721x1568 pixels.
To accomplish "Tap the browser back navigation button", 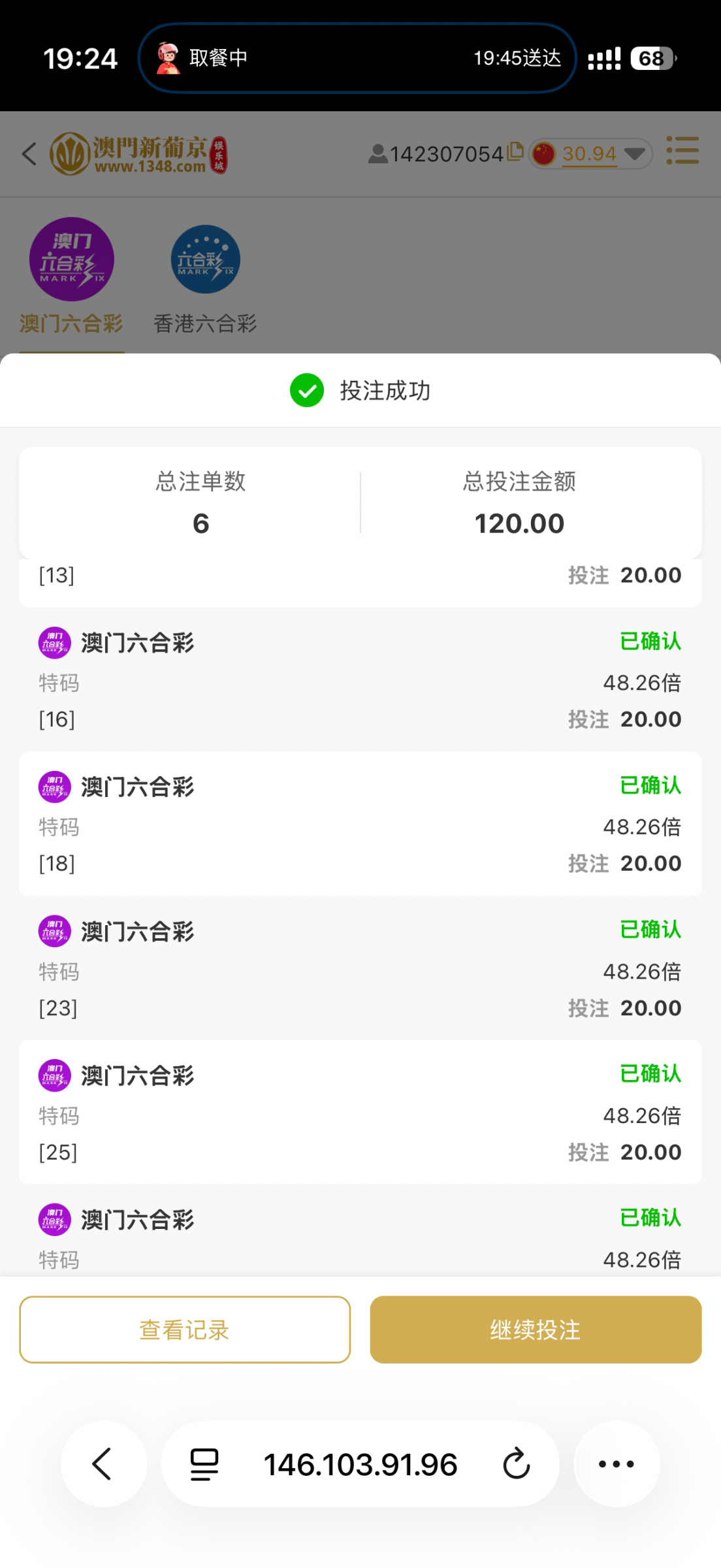I will (103, 1463).
